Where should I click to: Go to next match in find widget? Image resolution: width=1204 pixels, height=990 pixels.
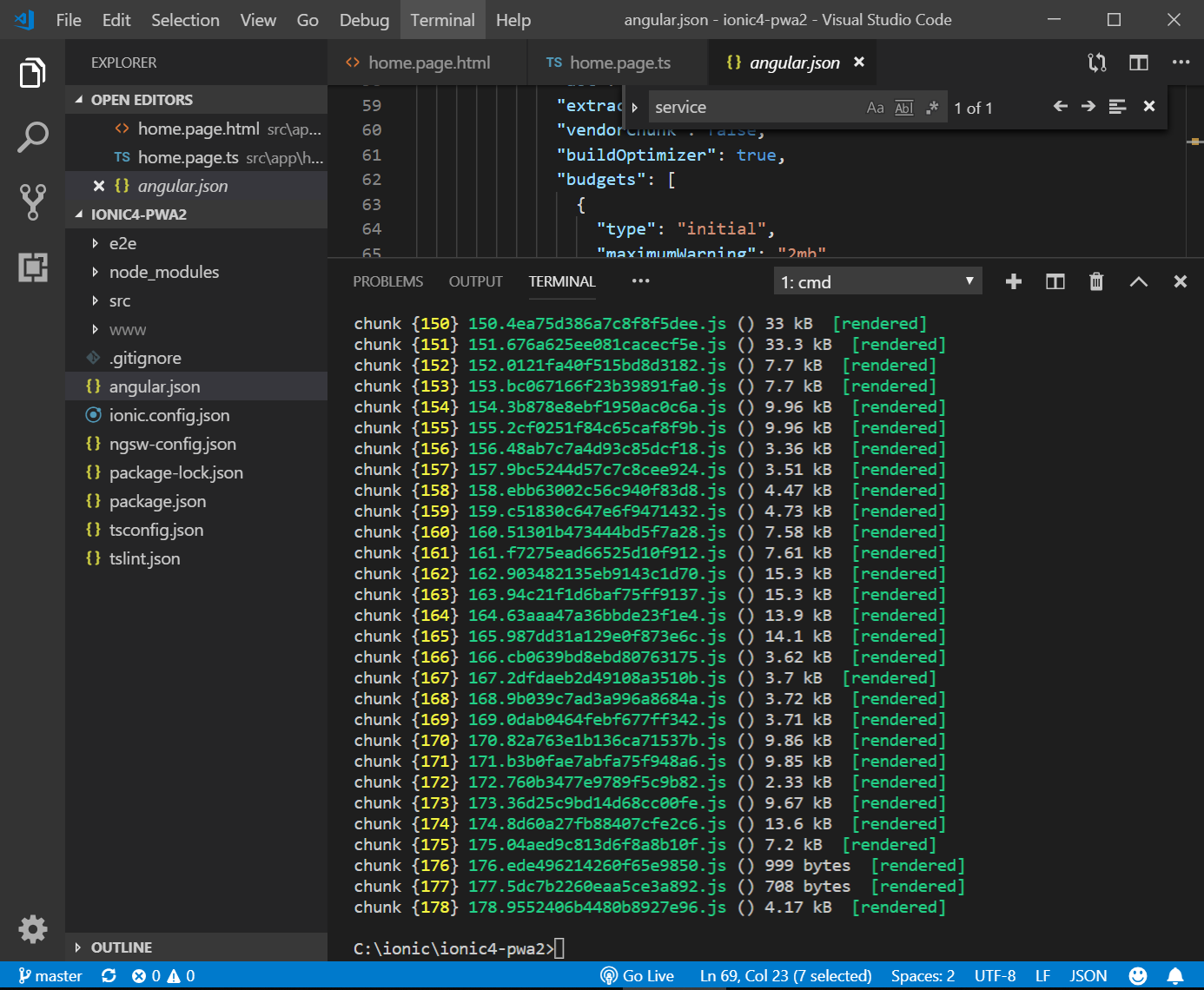click(x=1088, y=107)
